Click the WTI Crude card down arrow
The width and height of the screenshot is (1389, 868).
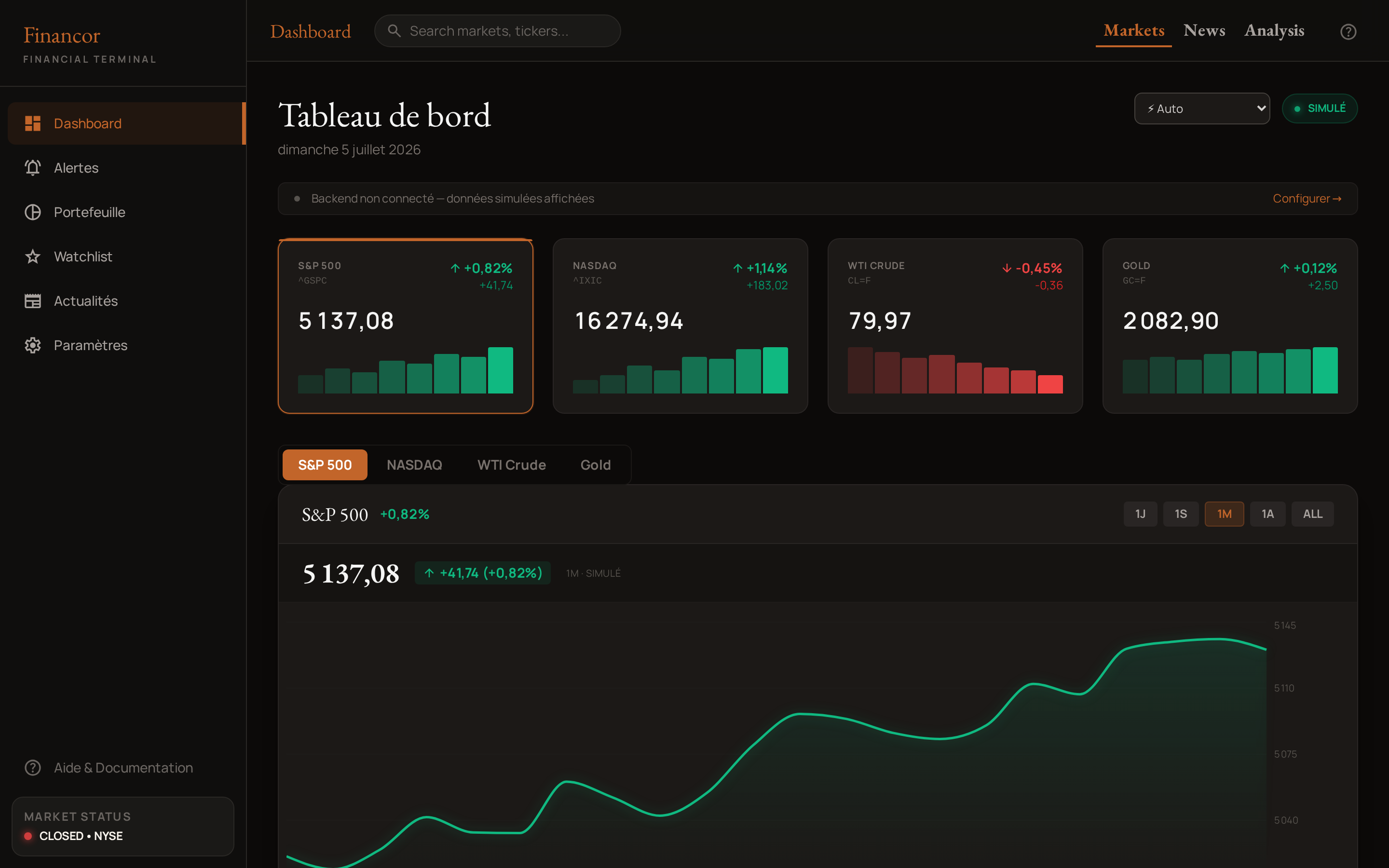click(1007, 268)
